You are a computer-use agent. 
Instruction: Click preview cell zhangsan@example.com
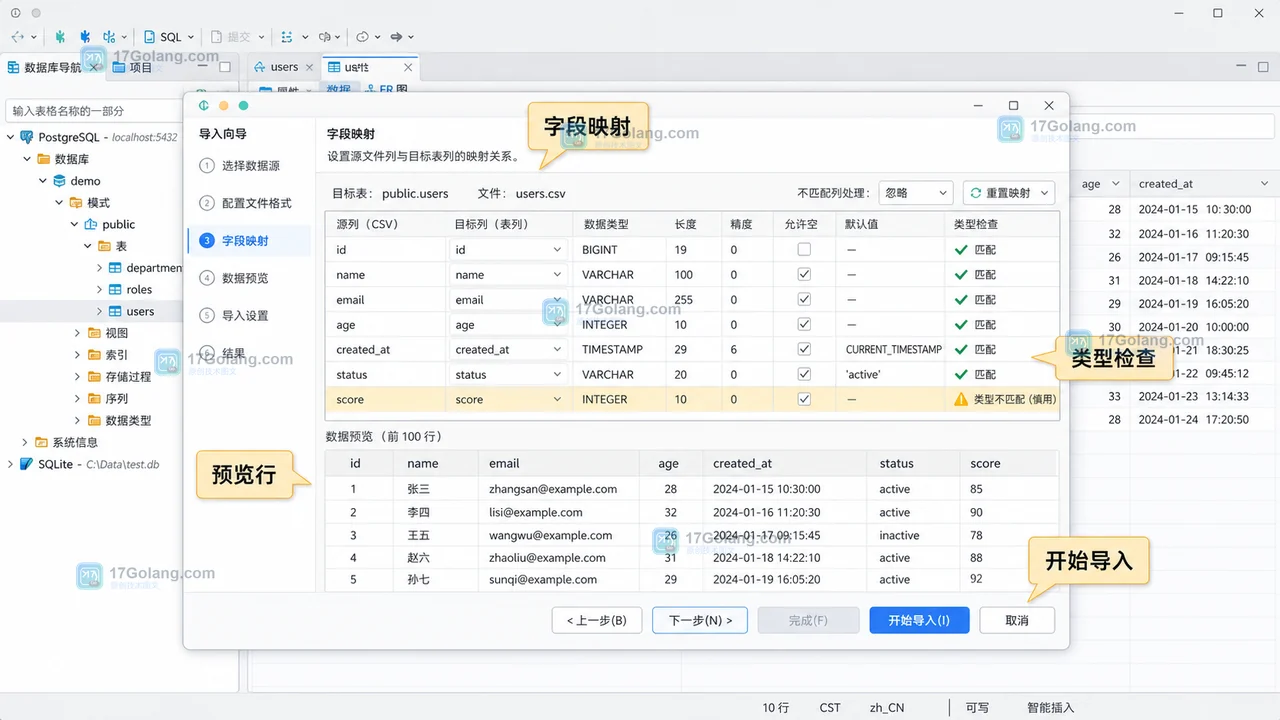coord(553,489)
